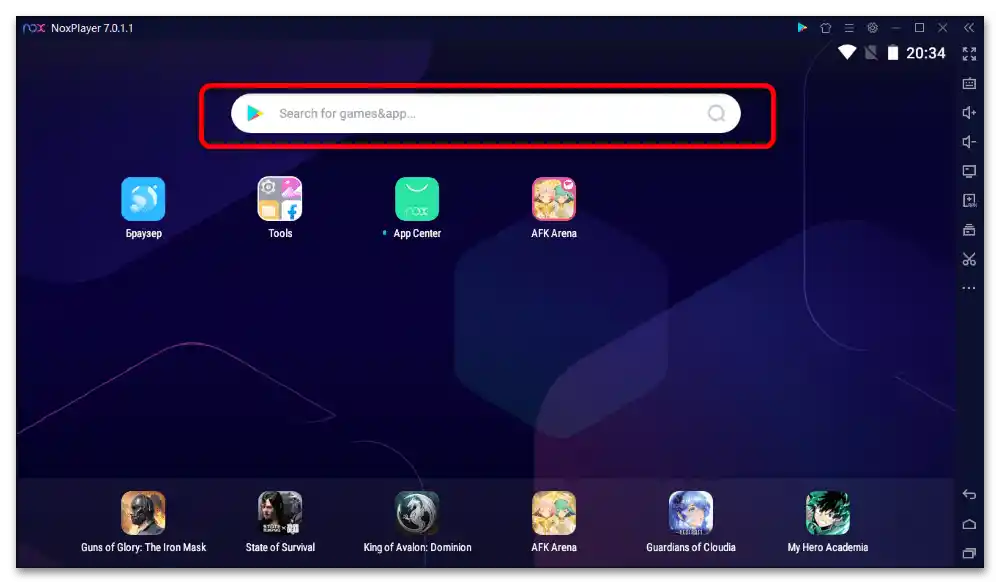This screenshot has width=1000, height=584.
Task: Click the 20:34 clock
Action: (x=925, y=53)
